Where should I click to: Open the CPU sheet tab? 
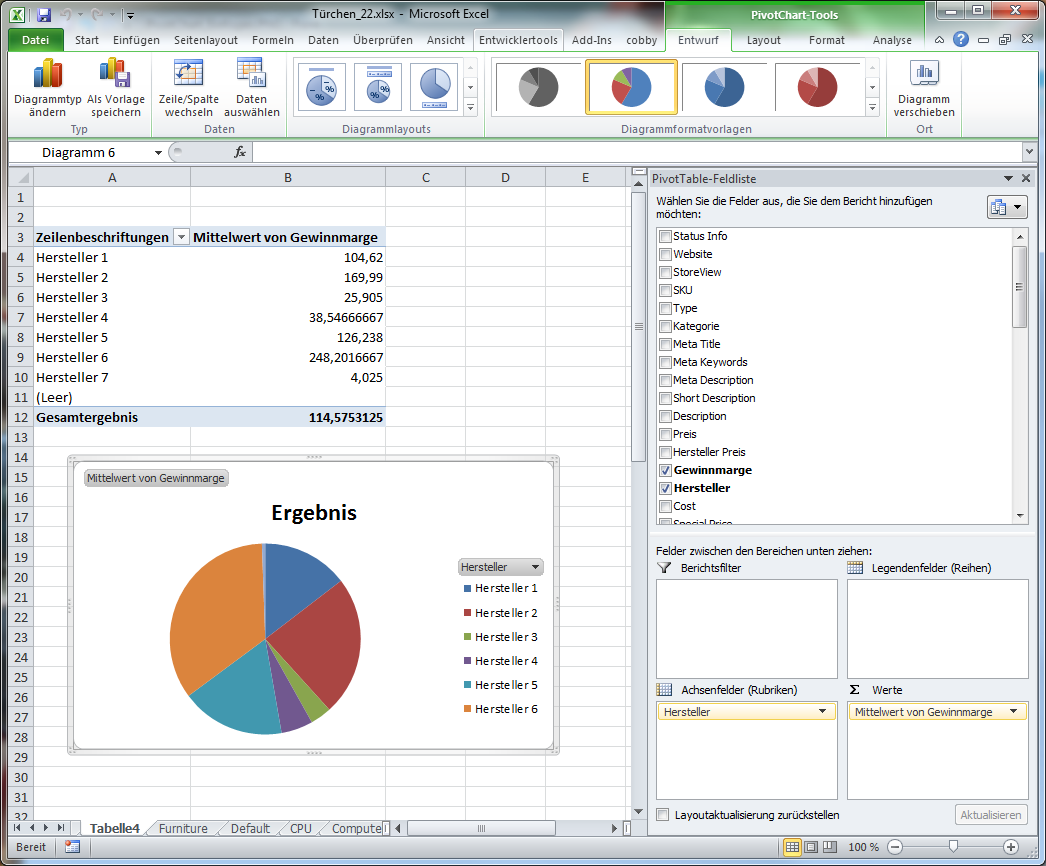click(x=301, y=828)
